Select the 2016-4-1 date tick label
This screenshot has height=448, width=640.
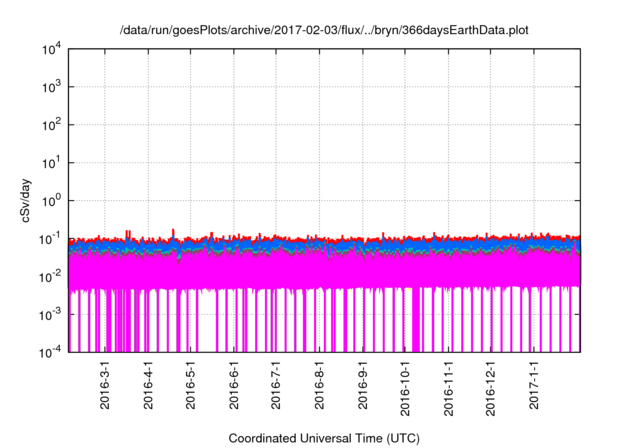click(148, 387)
